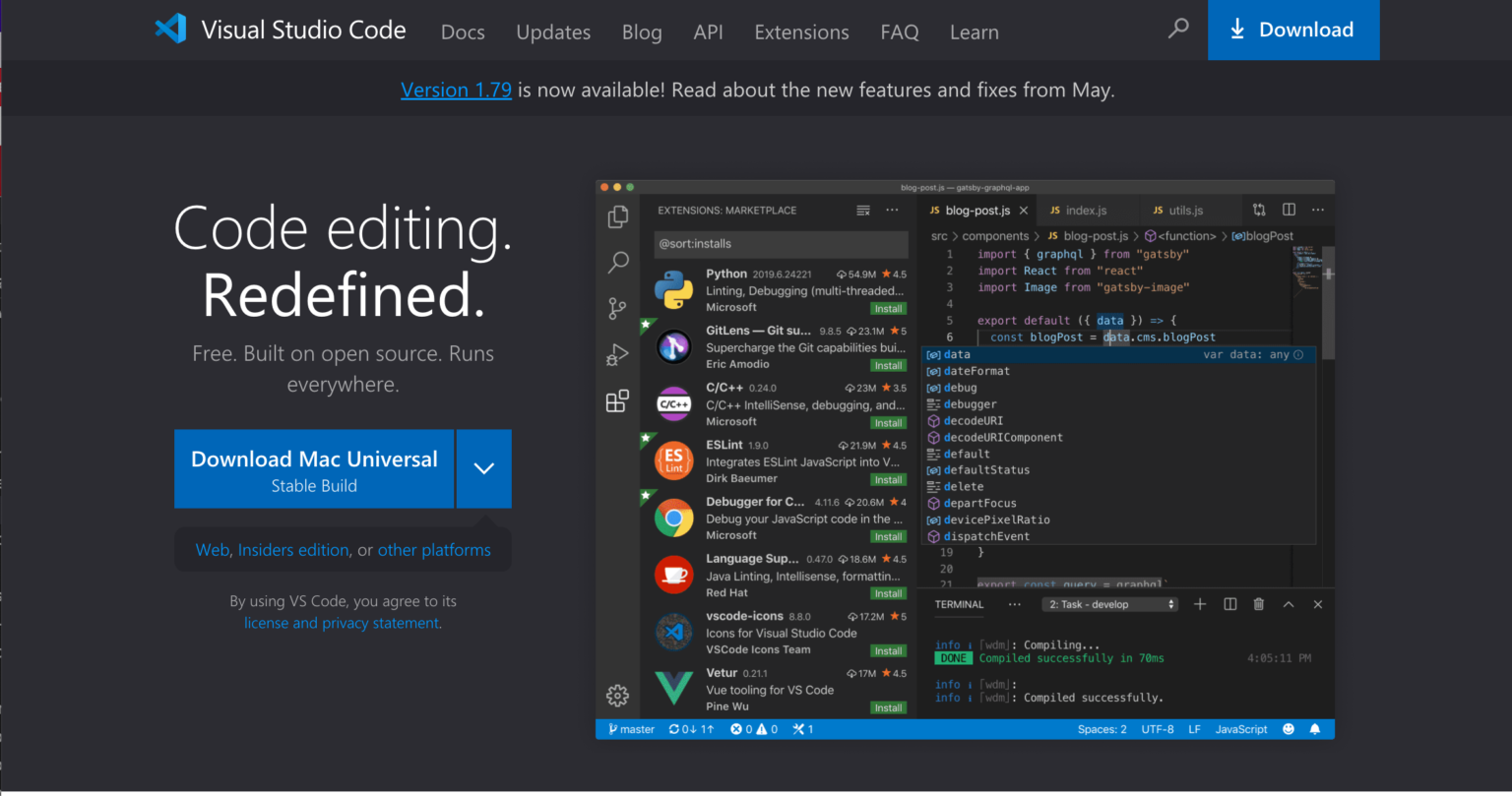Open the Search panel in the activity bar
1512x796 pixels.
[x=618, y=262]
